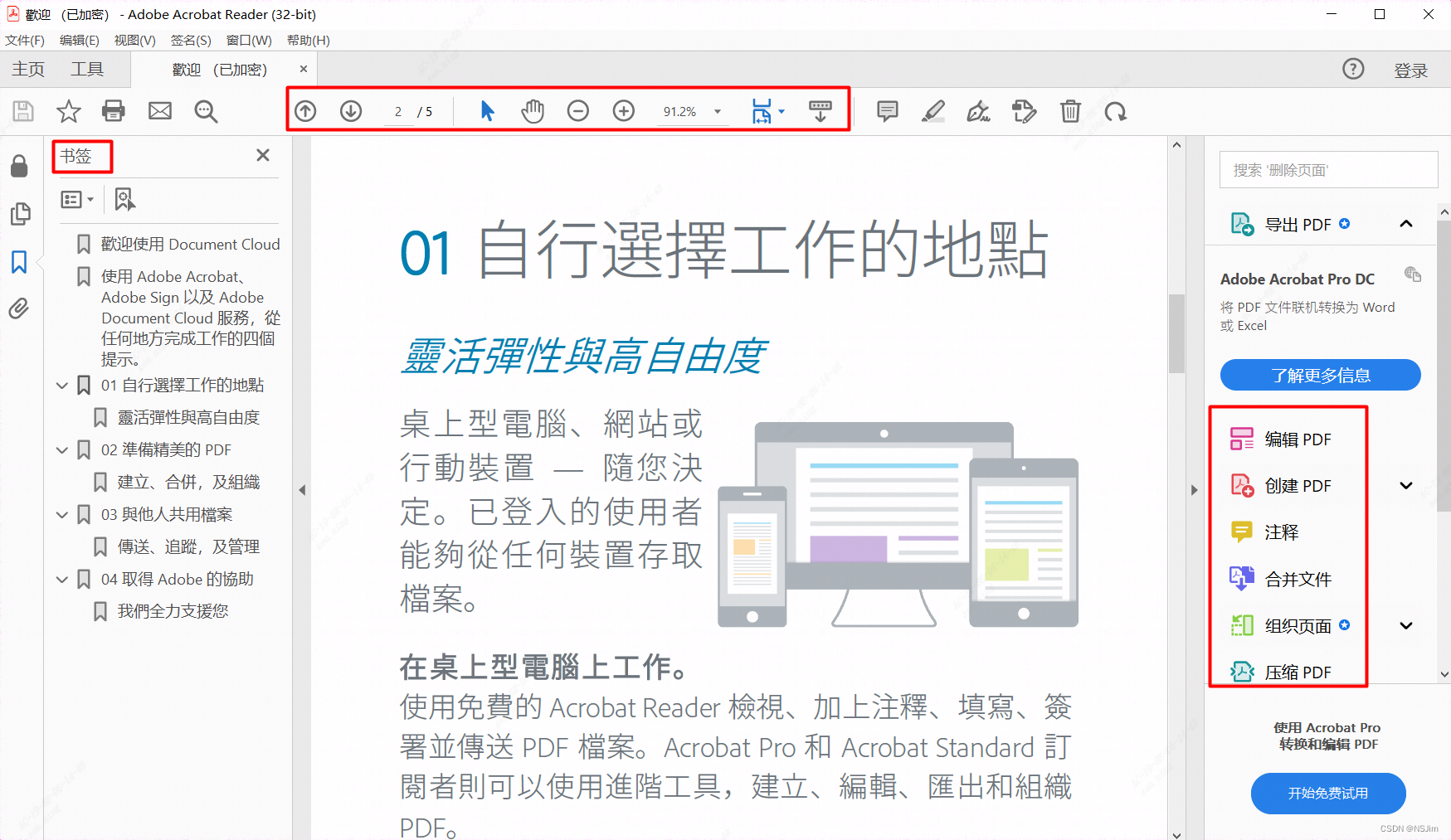Expand the 创建 PDF options chevron
Screen dimensions: 1451x840
pyautogui.click(x=1406, y=486)
